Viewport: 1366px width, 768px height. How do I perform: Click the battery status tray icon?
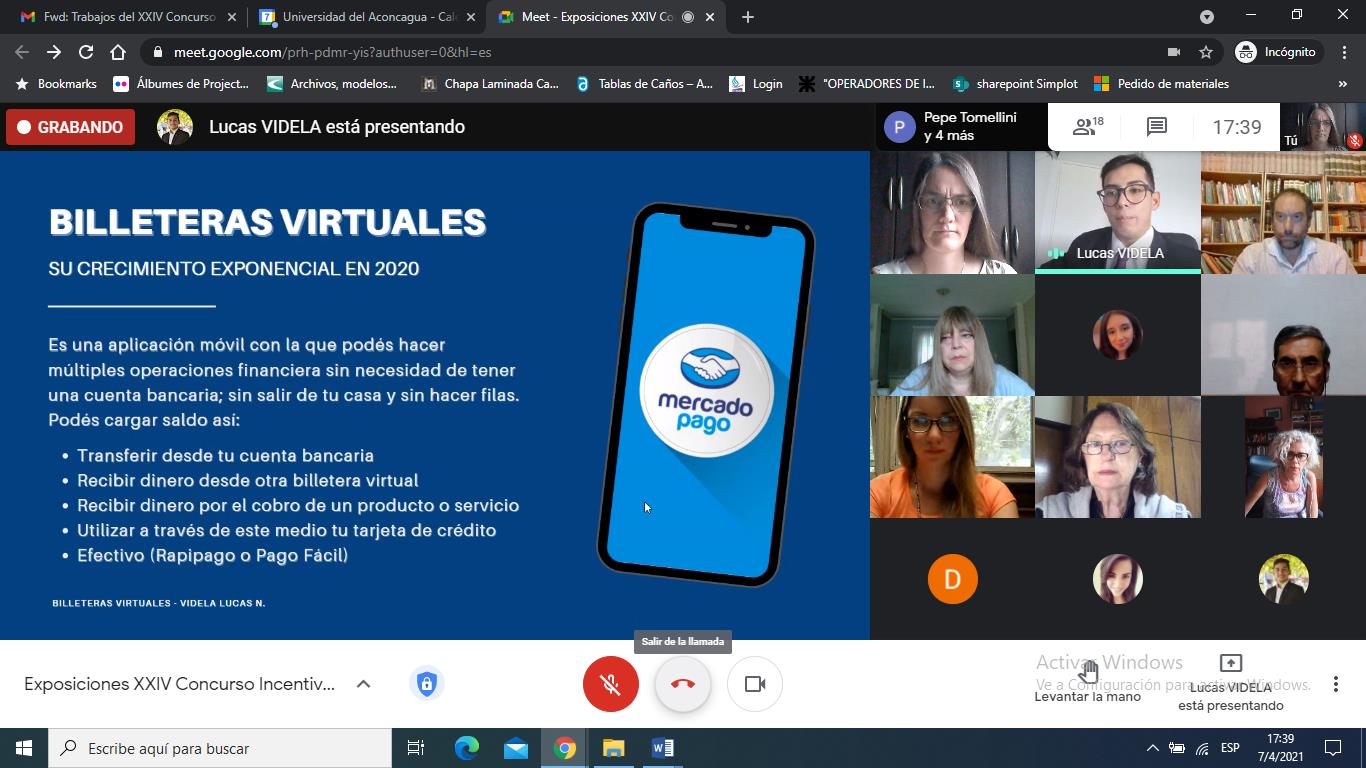(x=1177, y=748)
